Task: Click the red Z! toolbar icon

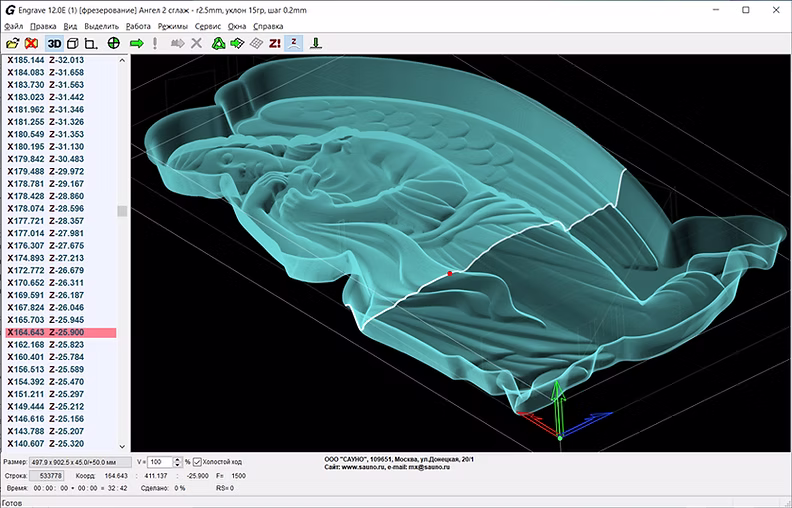Action: [275, 44]
